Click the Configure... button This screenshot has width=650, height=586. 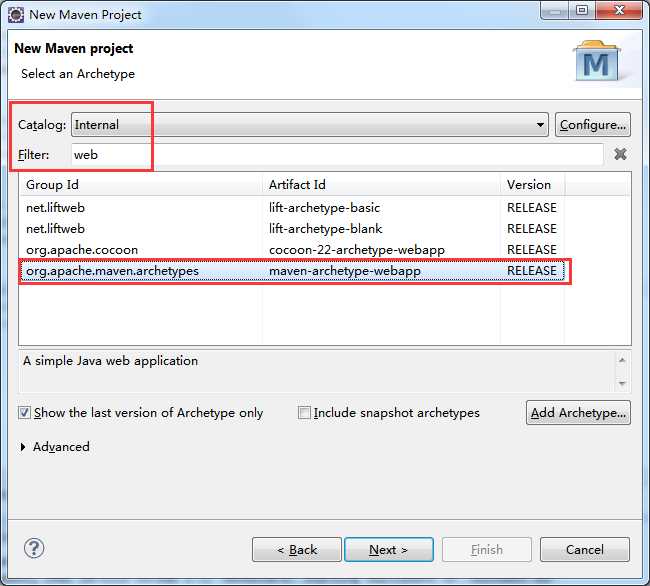(x=593, y=124)
